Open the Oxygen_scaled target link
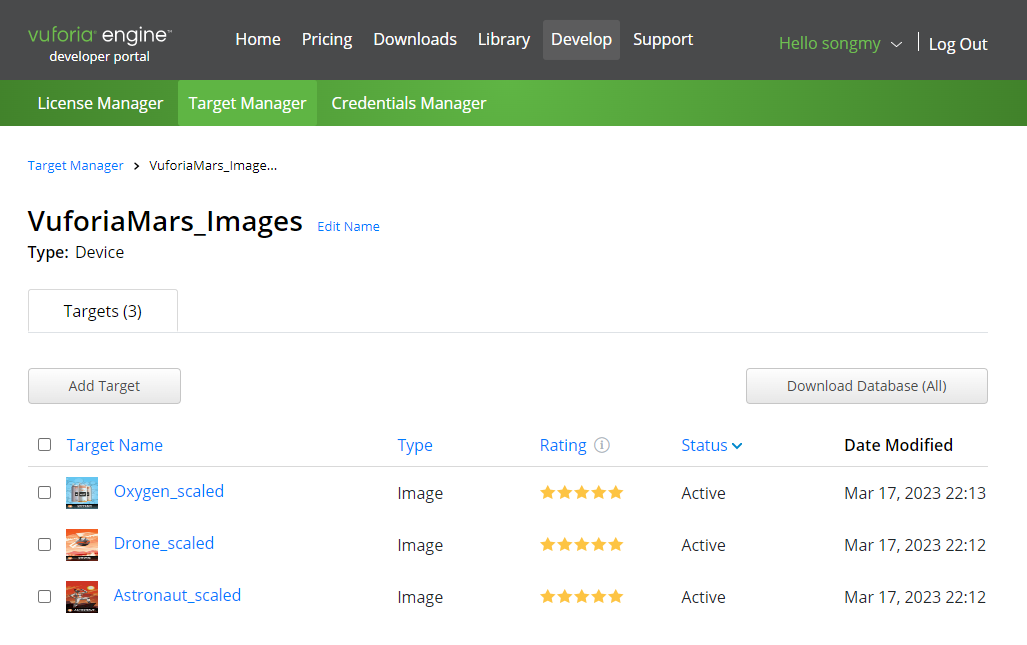Viewport: 1027px width, 645px height. (169, 491)
